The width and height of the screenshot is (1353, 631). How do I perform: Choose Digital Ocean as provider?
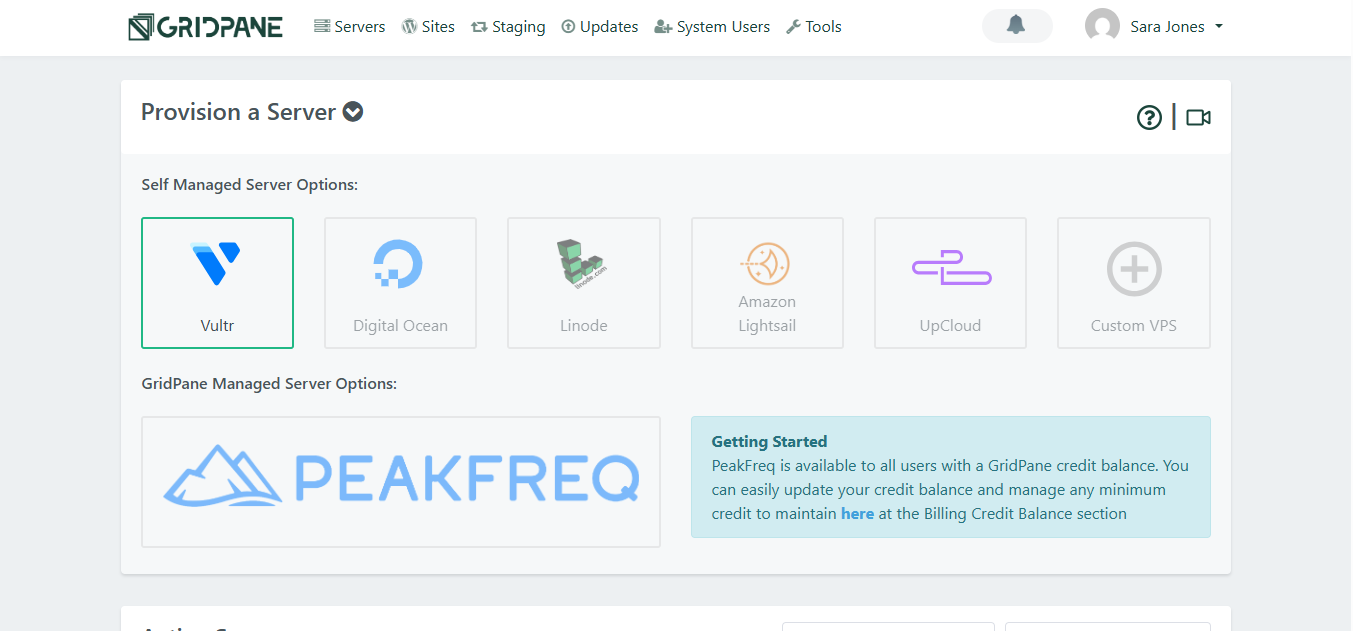[400, 283]
